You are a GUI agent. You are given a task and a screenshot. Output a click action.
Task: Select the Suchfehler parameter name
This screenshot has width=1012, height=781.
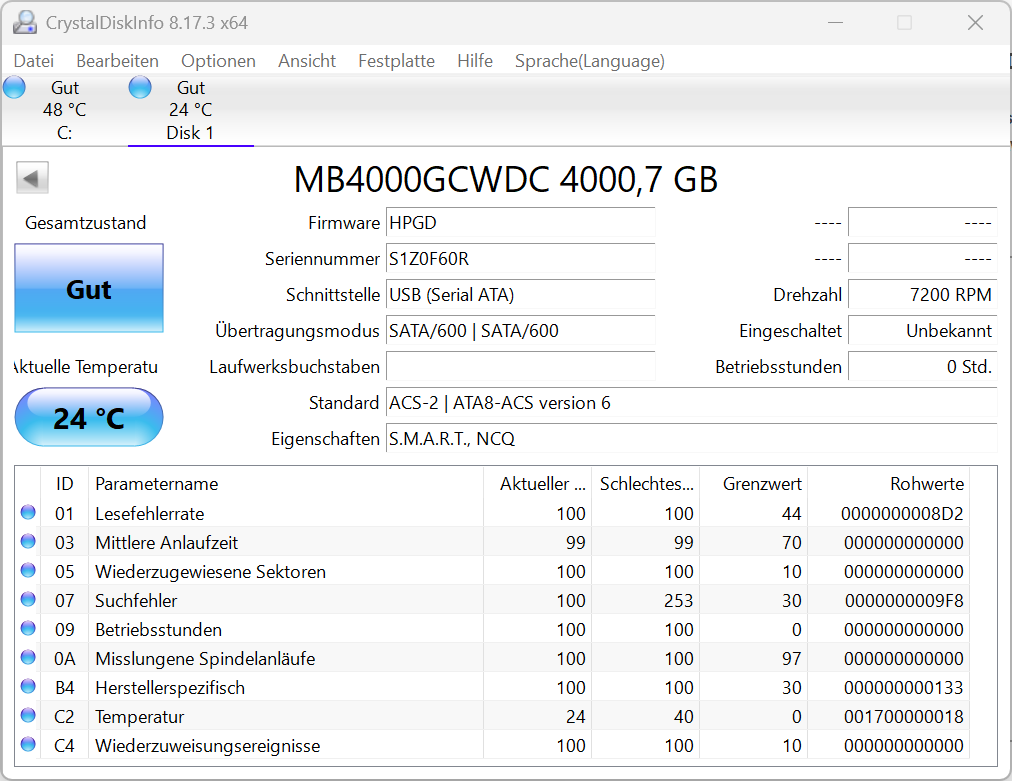136,601
